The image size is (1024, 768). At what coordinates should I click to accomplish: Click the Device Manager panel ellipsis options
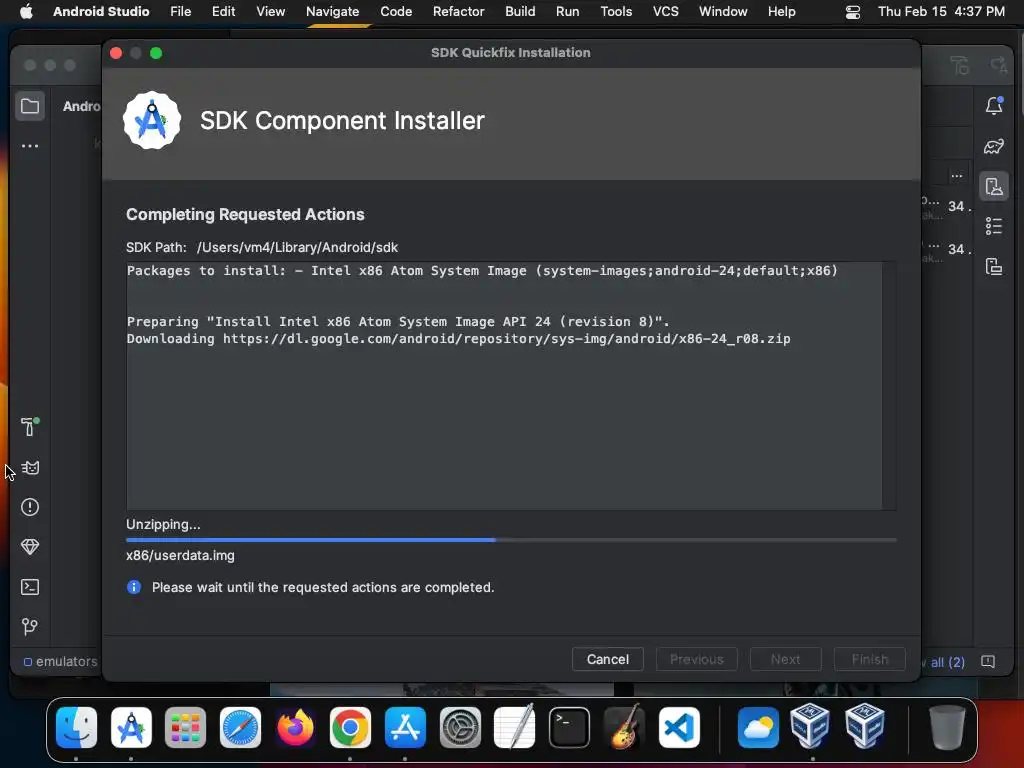[x=957, y=176]
